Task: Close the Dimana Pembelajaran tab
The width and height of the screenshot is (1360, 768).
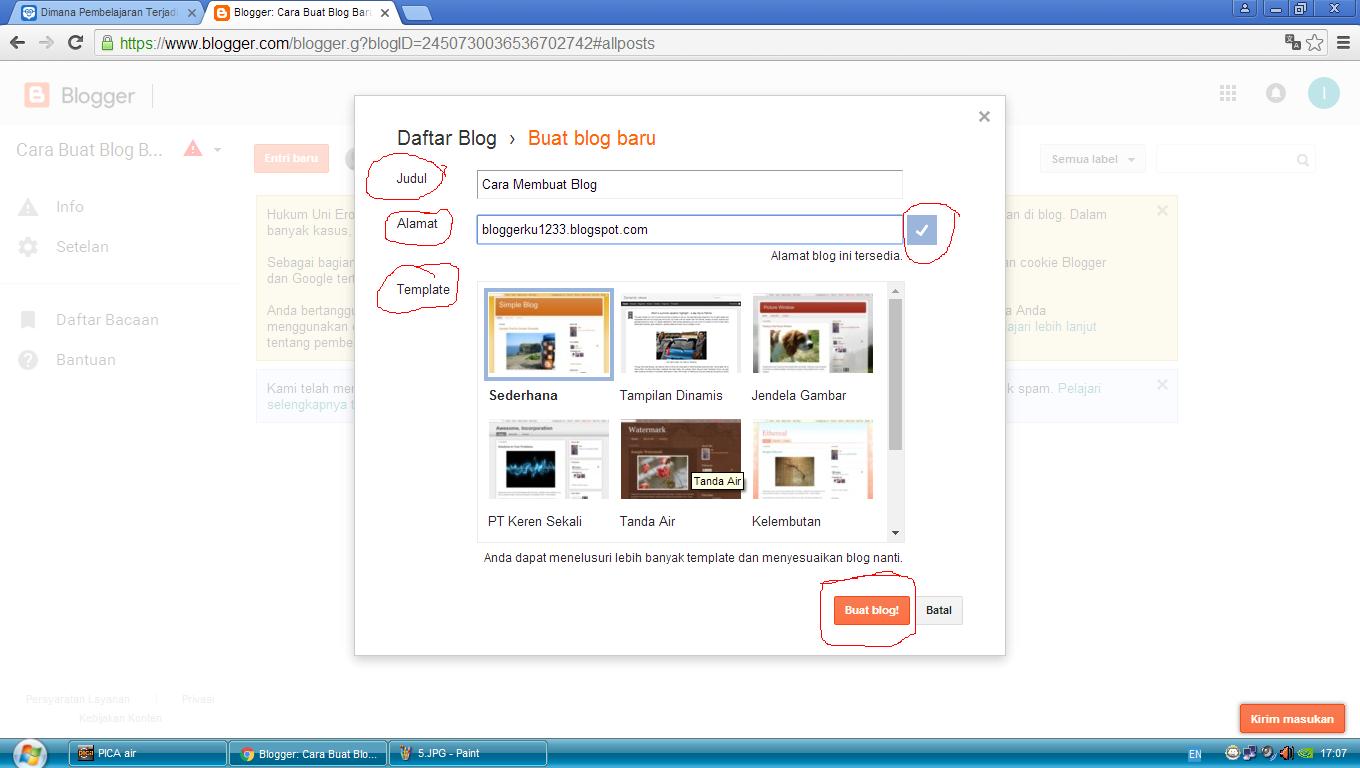Action: (192, 13)
